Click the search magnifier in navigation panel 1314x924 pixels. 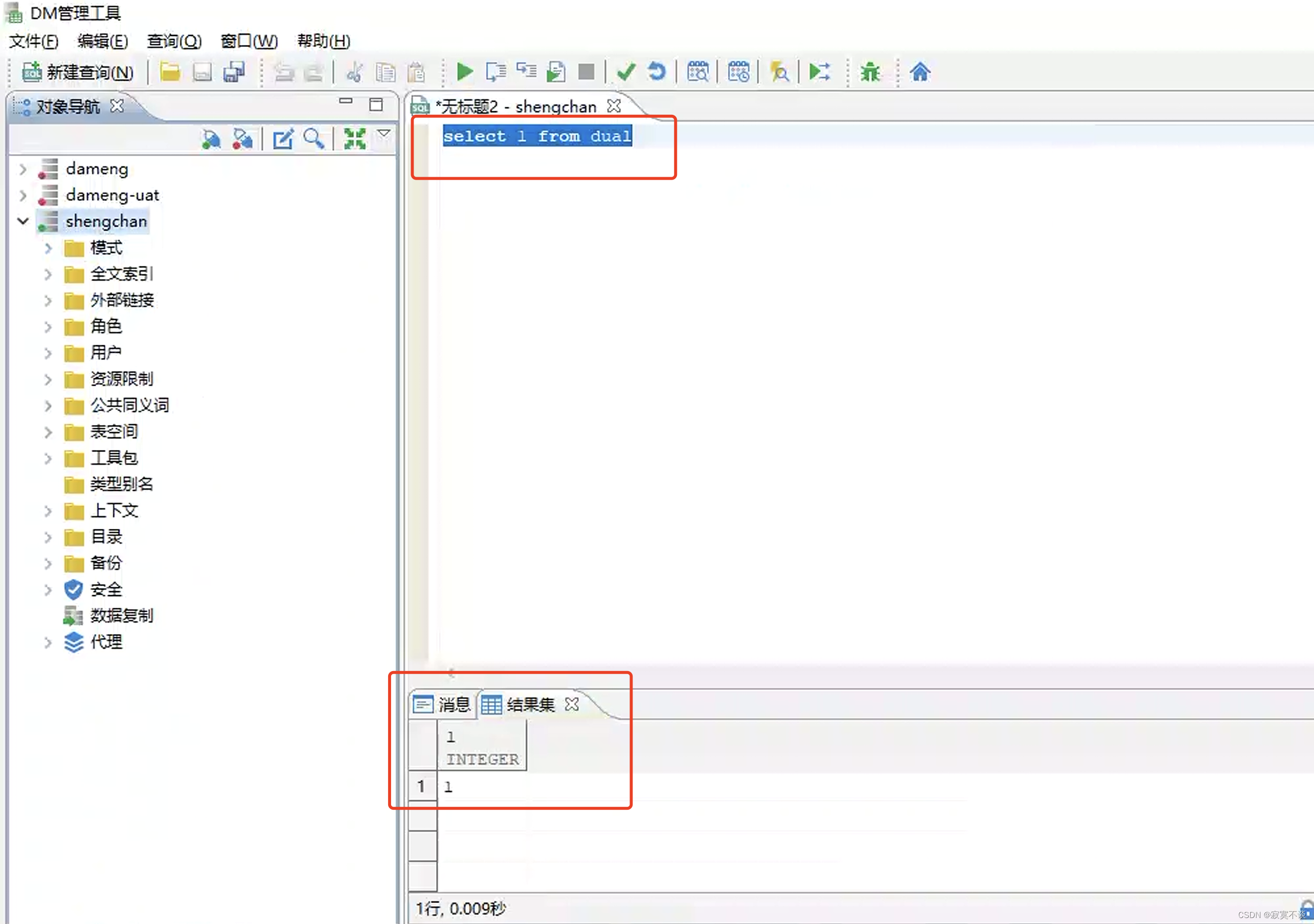(x=314, y=139)
